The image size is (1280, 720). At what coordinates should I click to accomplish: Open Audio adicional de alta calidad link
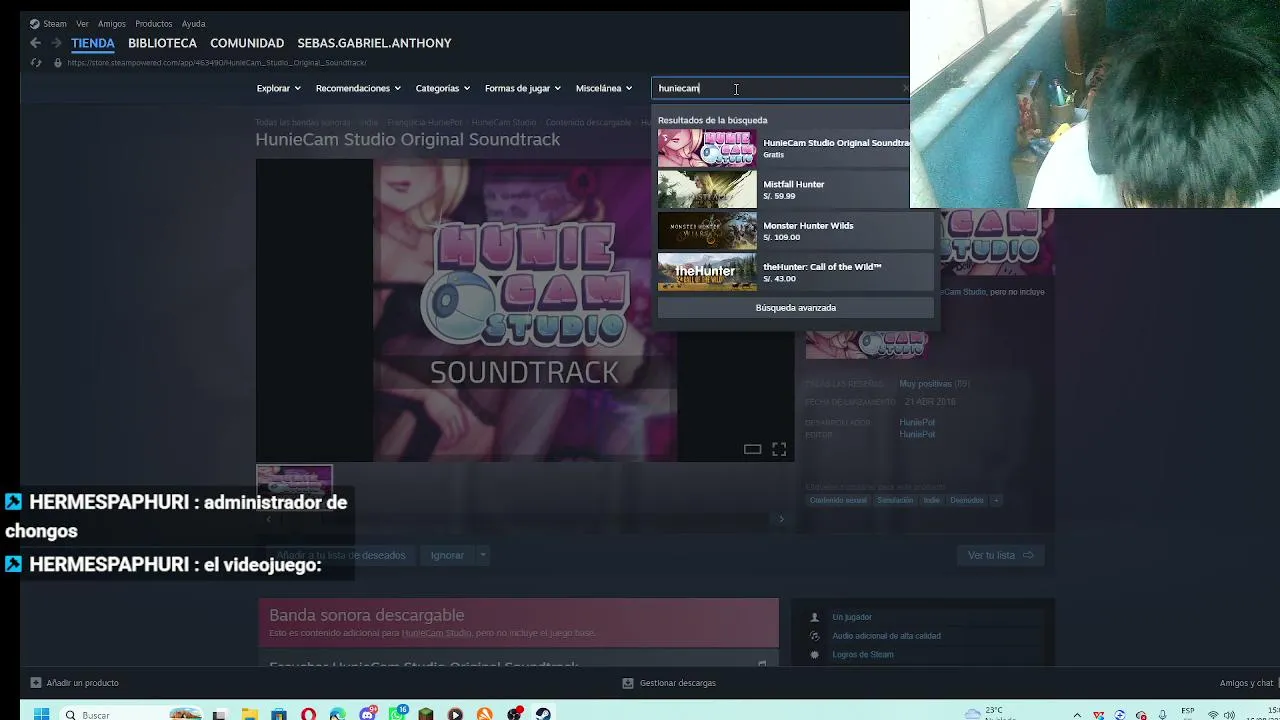point(886,636)
